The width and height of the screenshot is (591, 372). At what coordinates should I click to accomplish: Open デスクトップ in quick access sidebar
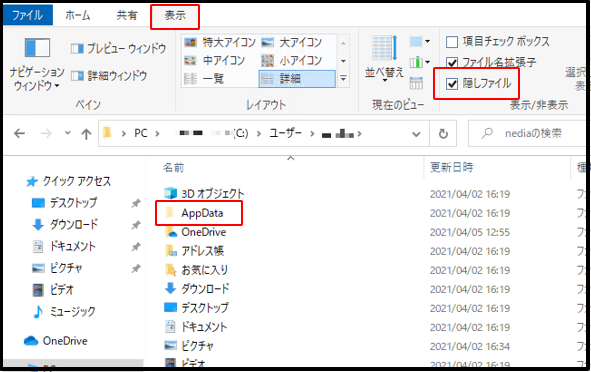click(x=64, y=203)
